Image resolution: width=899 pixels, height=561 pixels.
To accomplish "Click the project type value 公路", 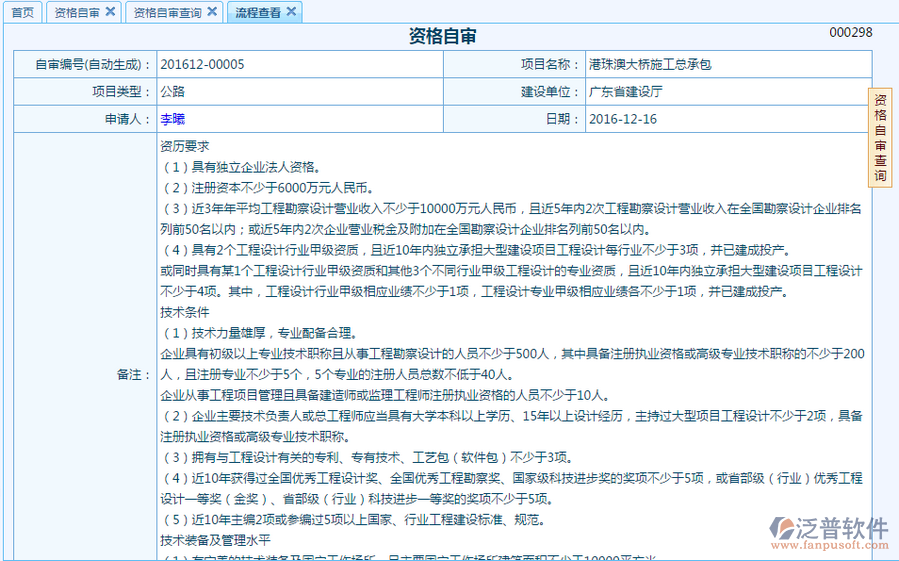I will point(173,91).
